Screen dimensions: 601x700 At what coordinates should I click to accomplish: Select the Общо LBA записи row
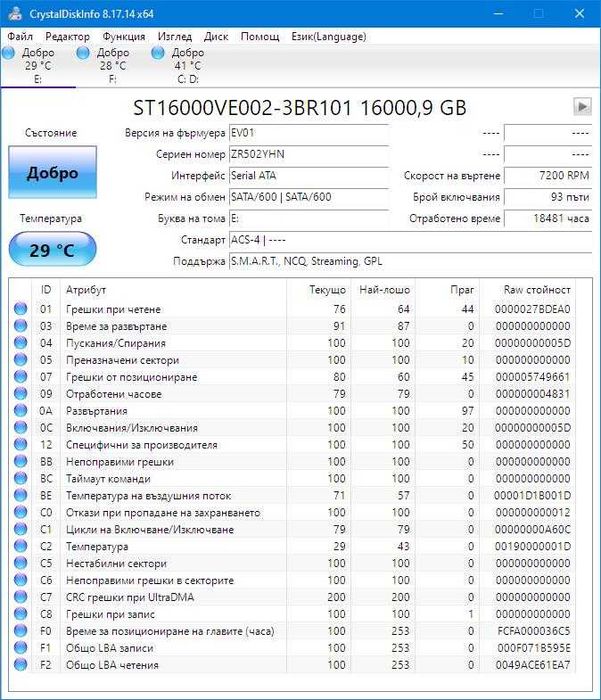[292, 648]
